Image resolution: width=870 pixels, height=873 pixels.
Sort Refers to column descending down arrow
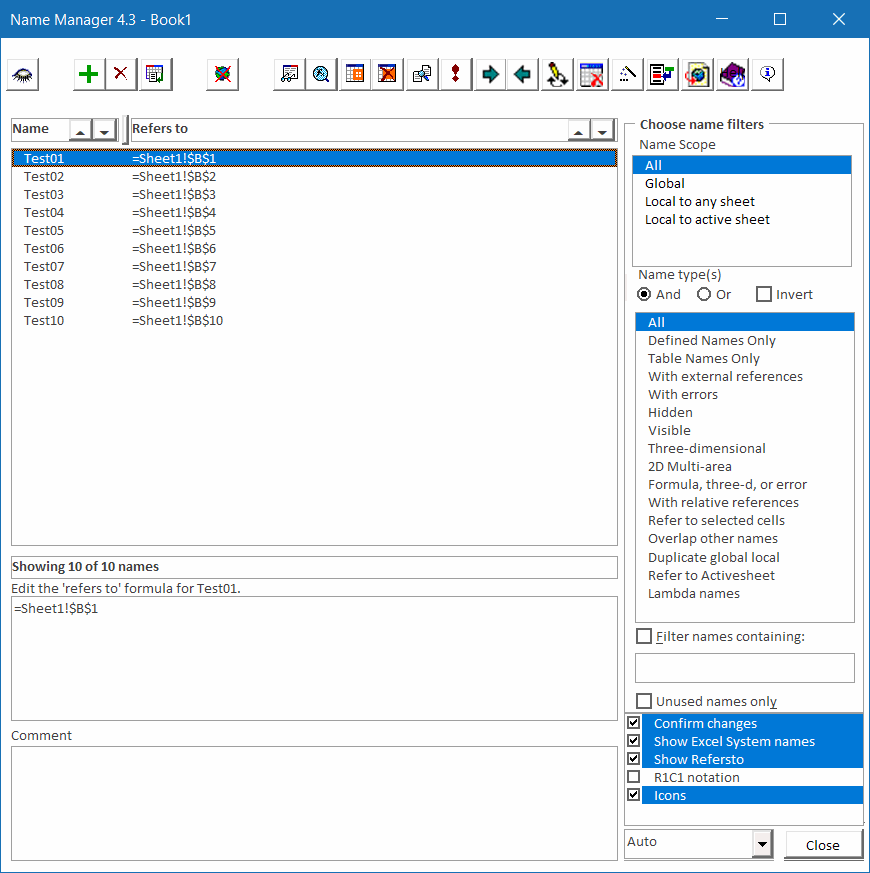[602, 131]
